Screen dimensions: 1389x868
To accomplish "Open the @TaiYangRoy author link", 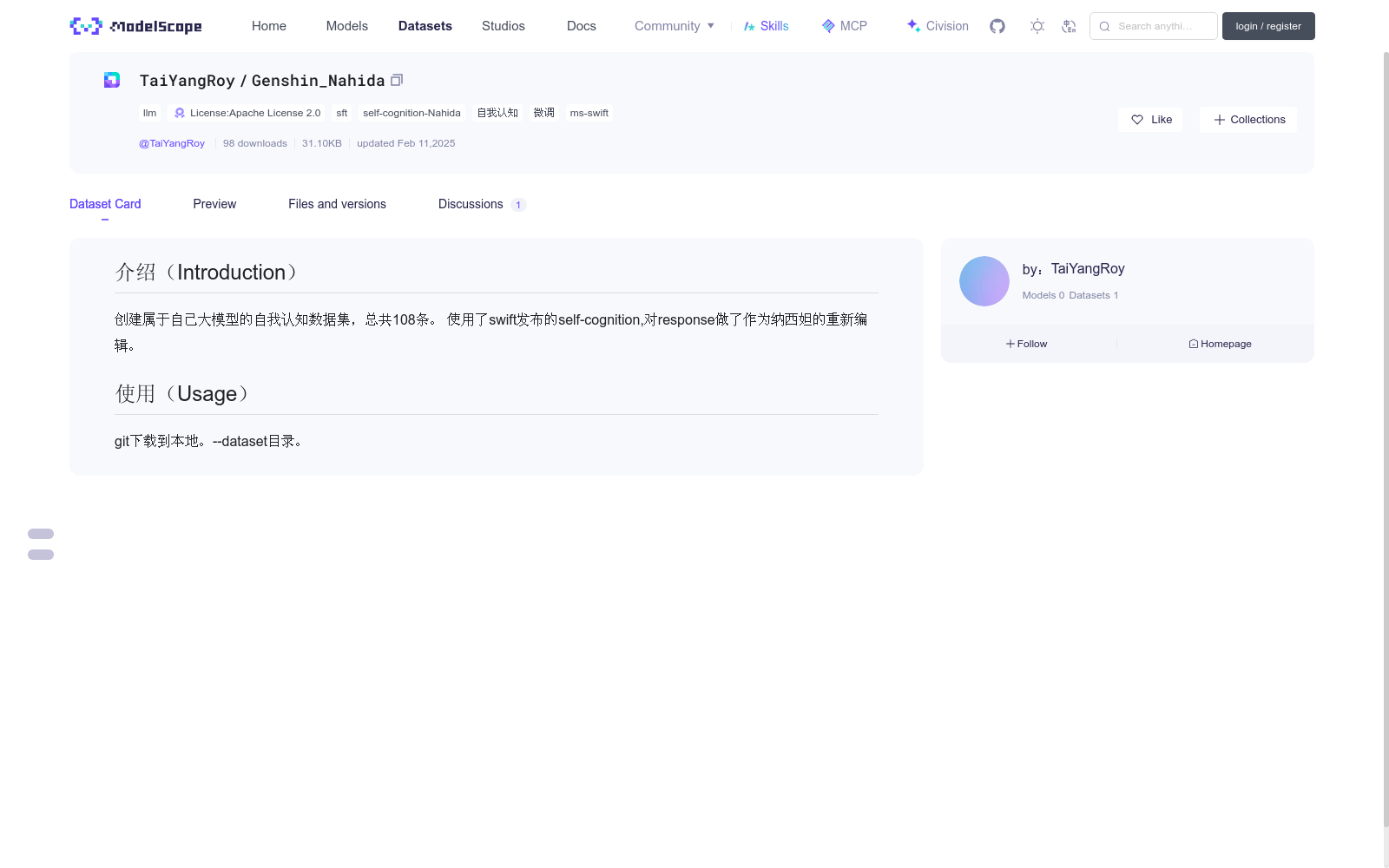I will point(172,143).
